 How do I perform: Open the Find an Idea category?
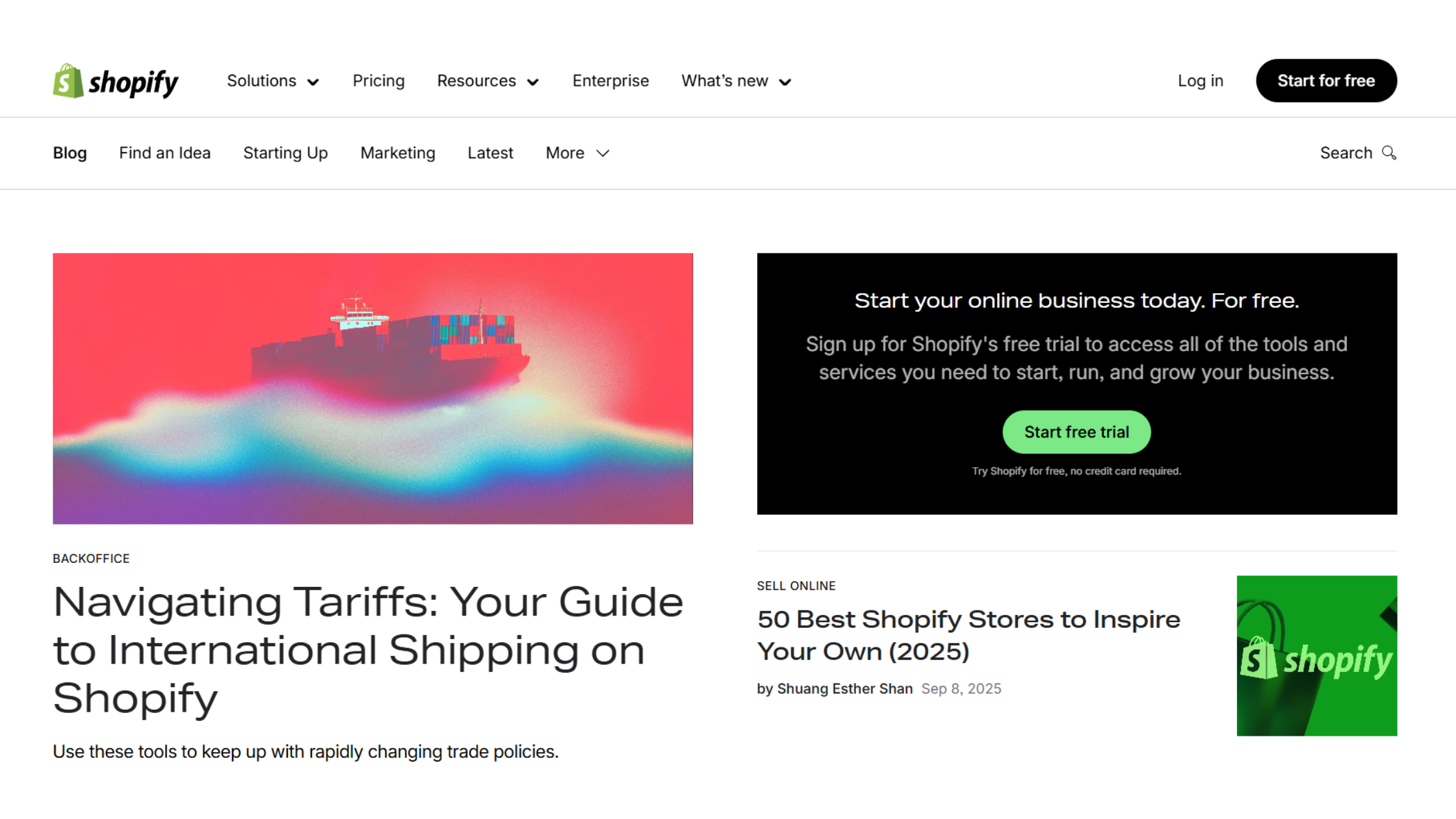click(164, 153)
